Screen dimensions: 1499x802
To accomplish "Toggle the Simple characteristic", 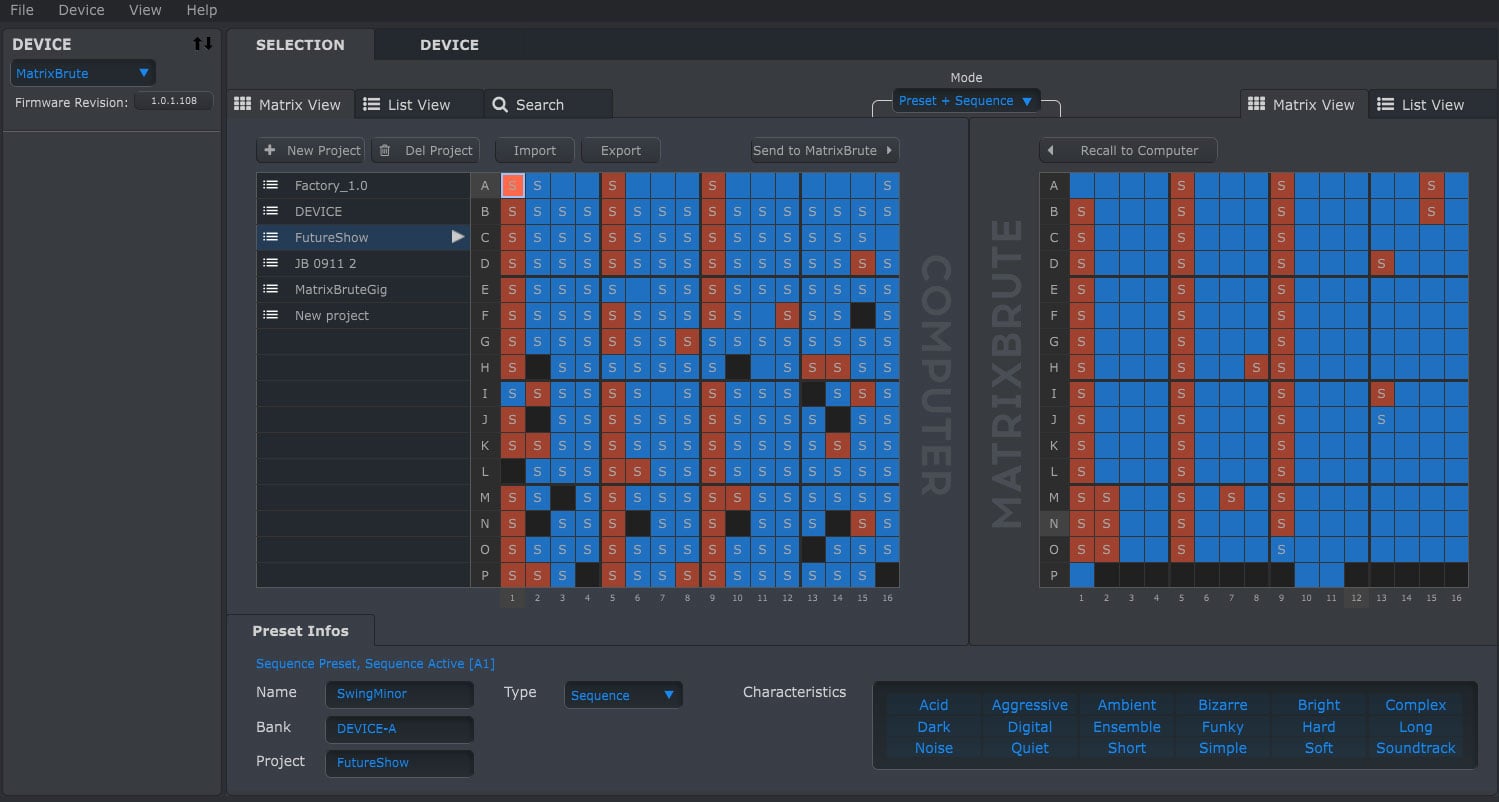I will click(1222, 748).
